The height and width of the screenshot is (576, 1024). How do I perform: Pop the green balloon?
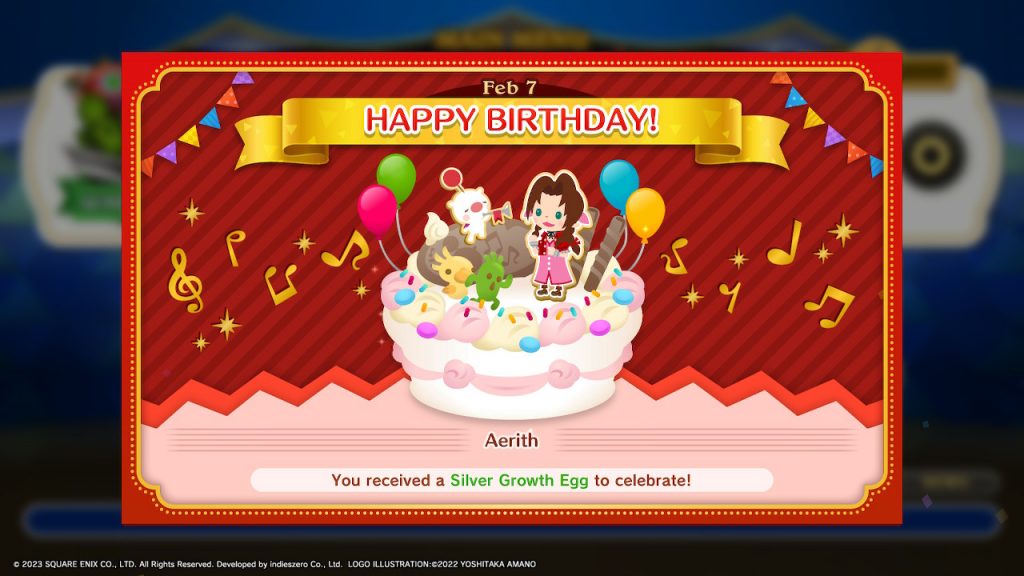(x=396, y=177)
